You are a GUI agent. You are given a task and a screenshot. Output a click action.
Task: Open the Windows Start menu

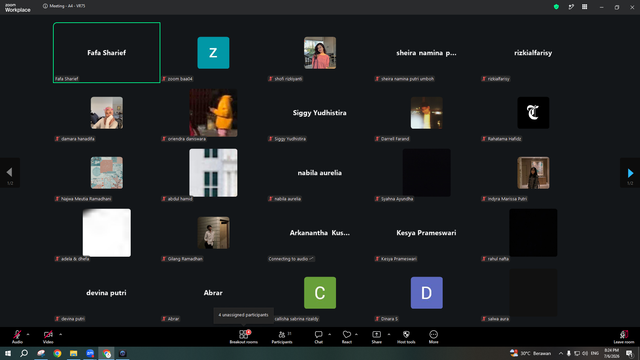pos(8,353)
